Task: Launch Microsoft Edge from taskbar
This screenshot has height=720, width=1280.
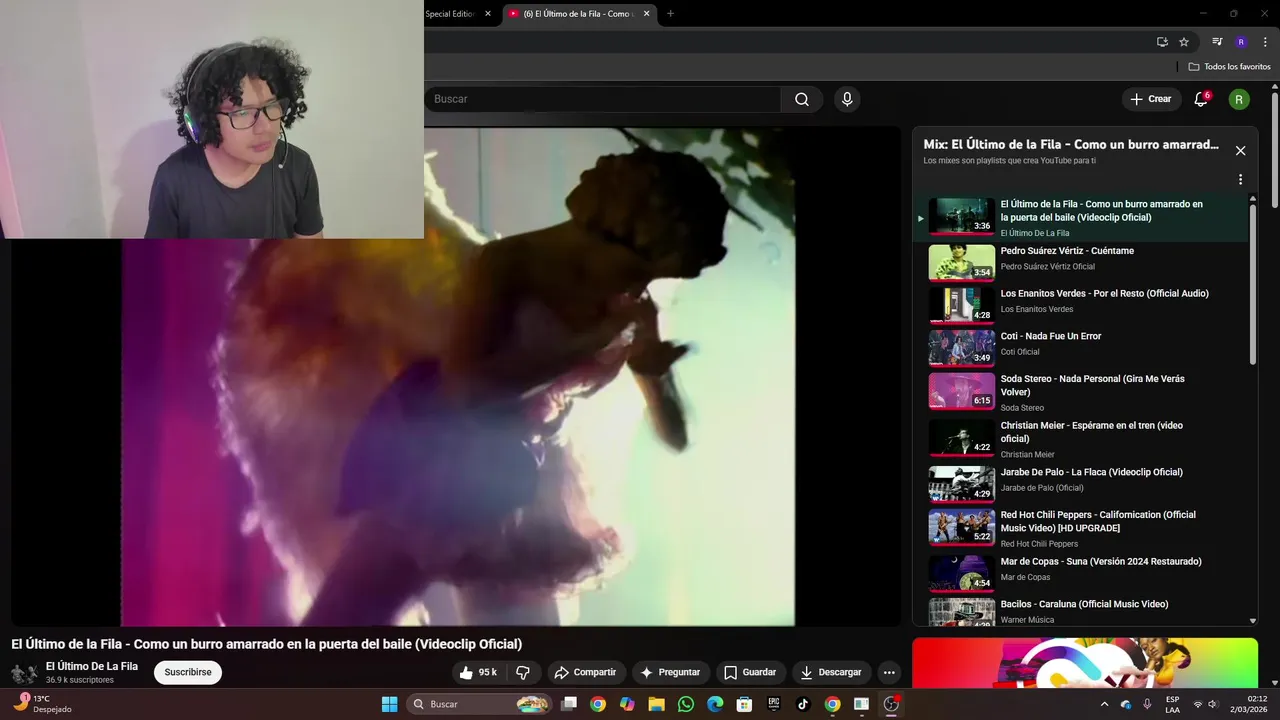Action: pos(715,704)
